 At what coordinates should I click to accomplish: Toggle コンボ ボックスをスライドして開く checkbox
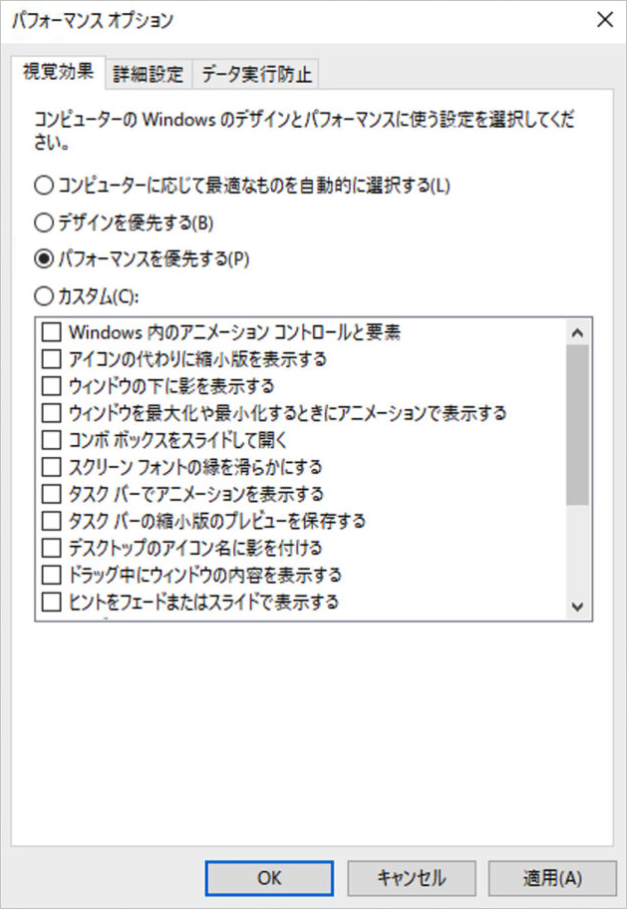(x=52, y=439)
